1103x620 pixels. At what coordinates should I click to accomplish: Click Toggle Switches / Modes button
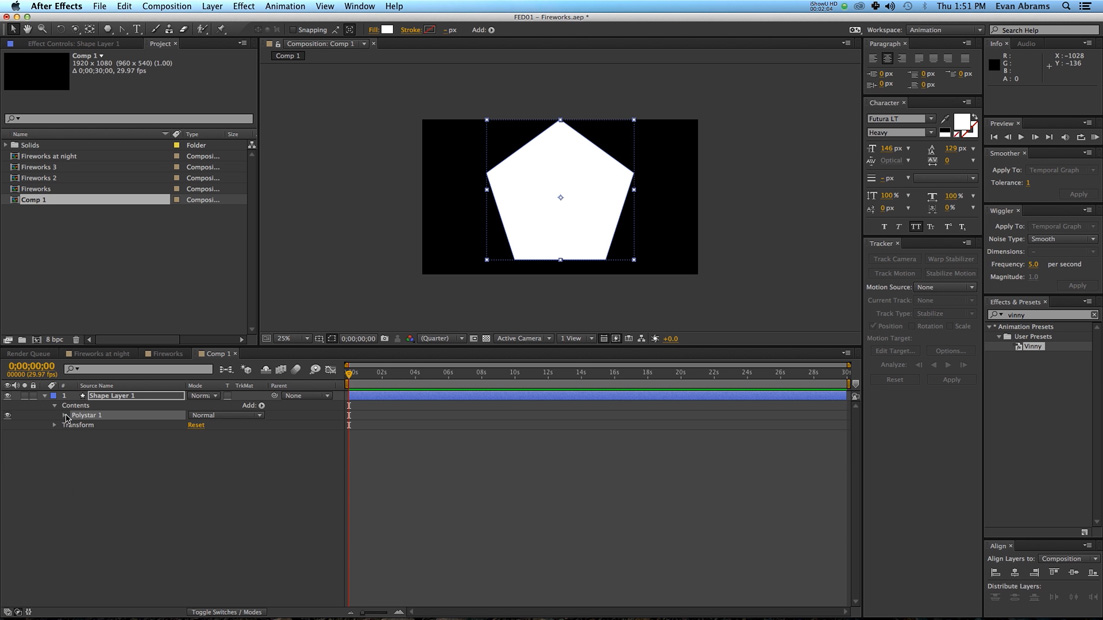227,612
